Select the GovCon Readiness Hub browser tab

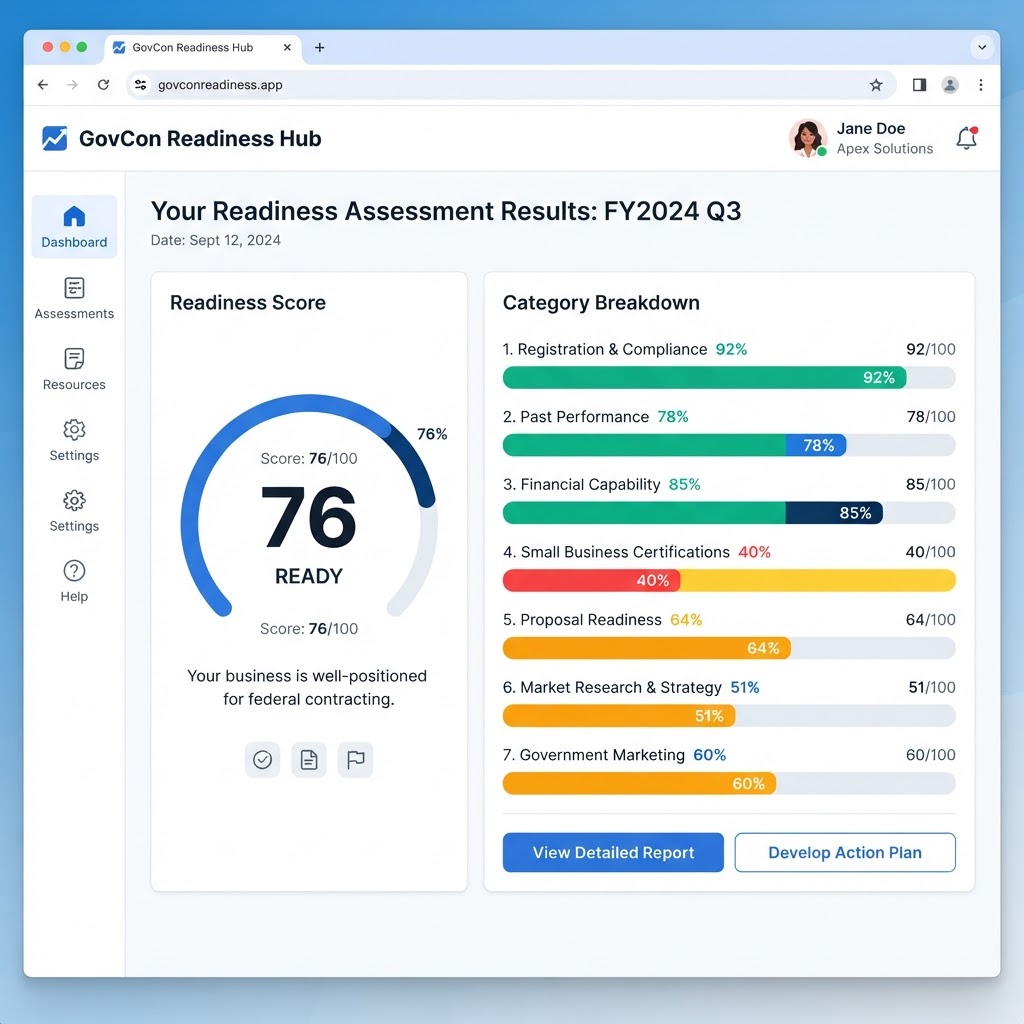coord(202,48)
